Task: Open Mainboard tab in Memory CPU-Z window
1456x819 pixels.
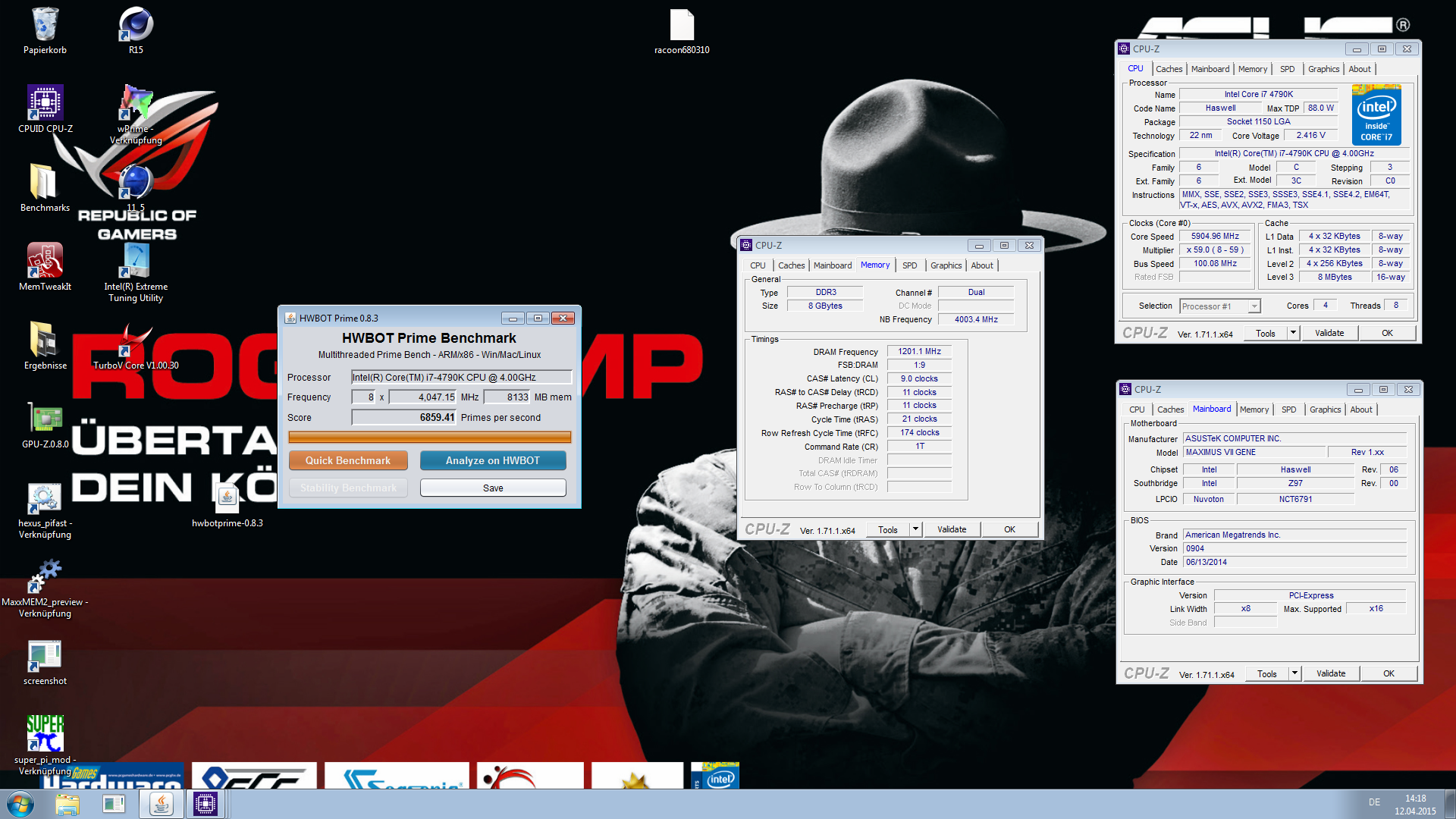Action: 833,265
